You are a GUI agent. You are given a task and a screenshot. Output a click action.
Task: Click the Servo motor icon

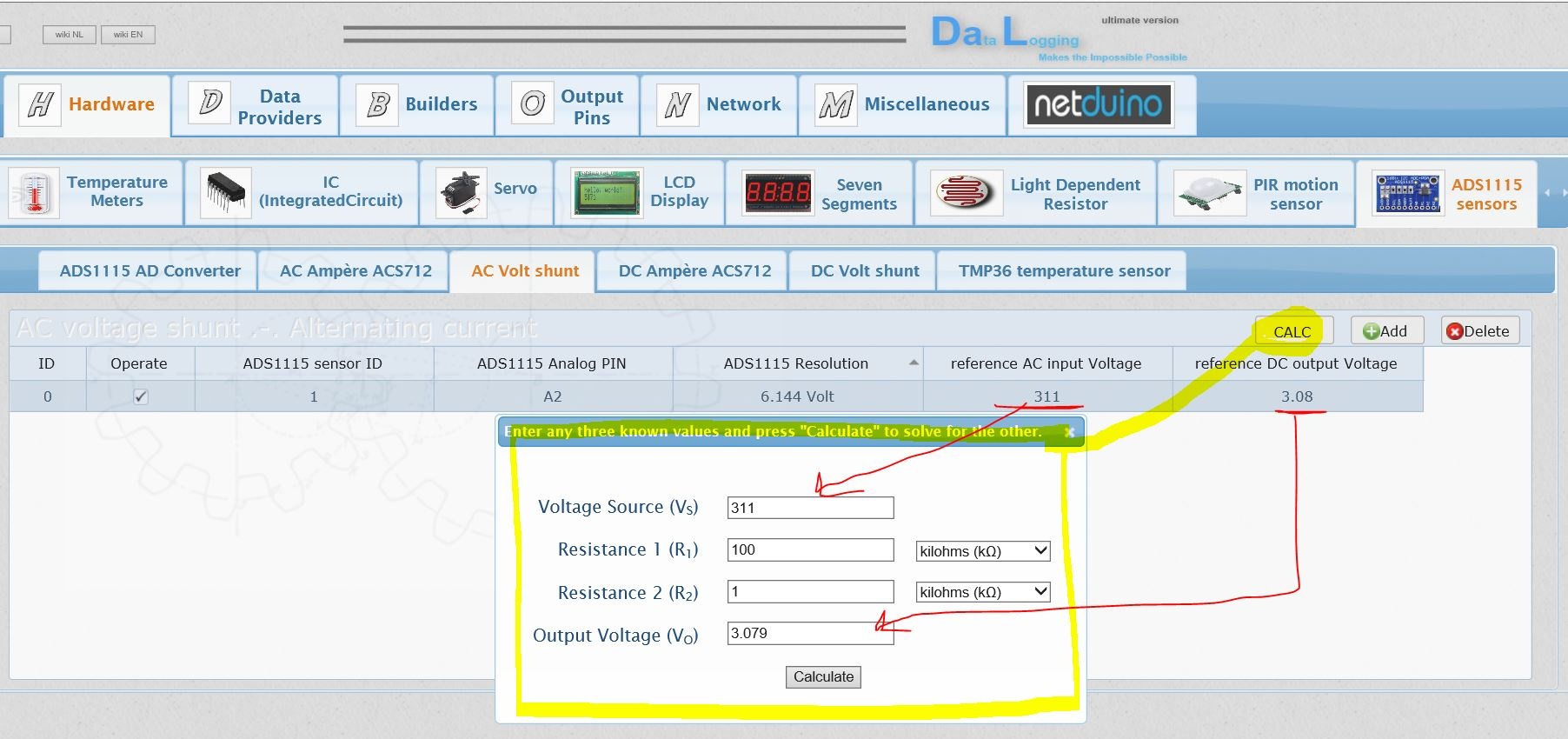[461, 192]
